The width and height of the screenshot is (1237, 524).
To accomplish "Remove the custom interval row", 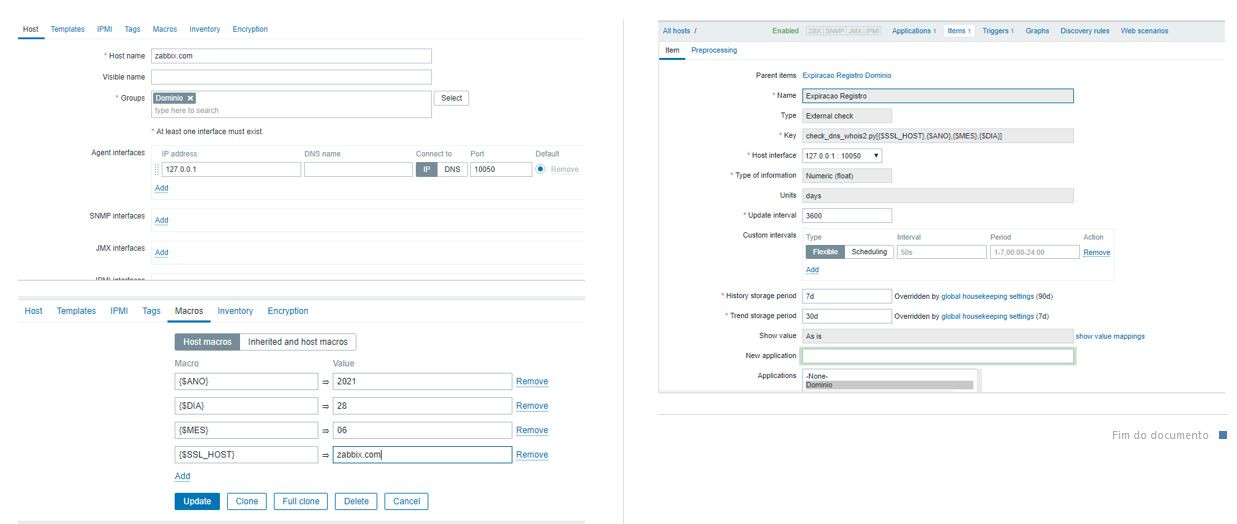I will pyautogui.click(x=1096, y=252).
